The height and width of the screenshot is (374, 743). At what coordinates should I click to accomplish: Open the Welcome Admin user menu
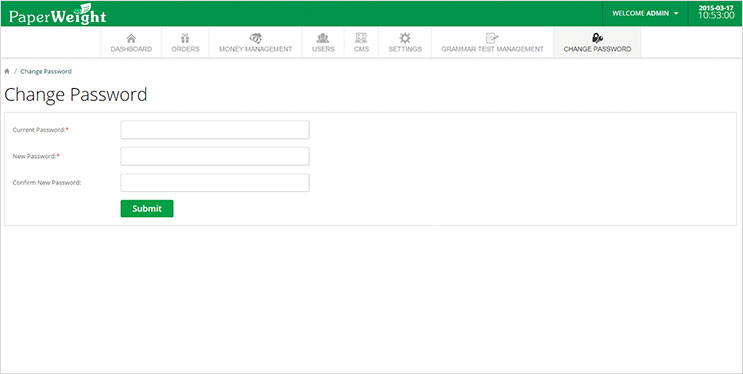pos(645,13)
